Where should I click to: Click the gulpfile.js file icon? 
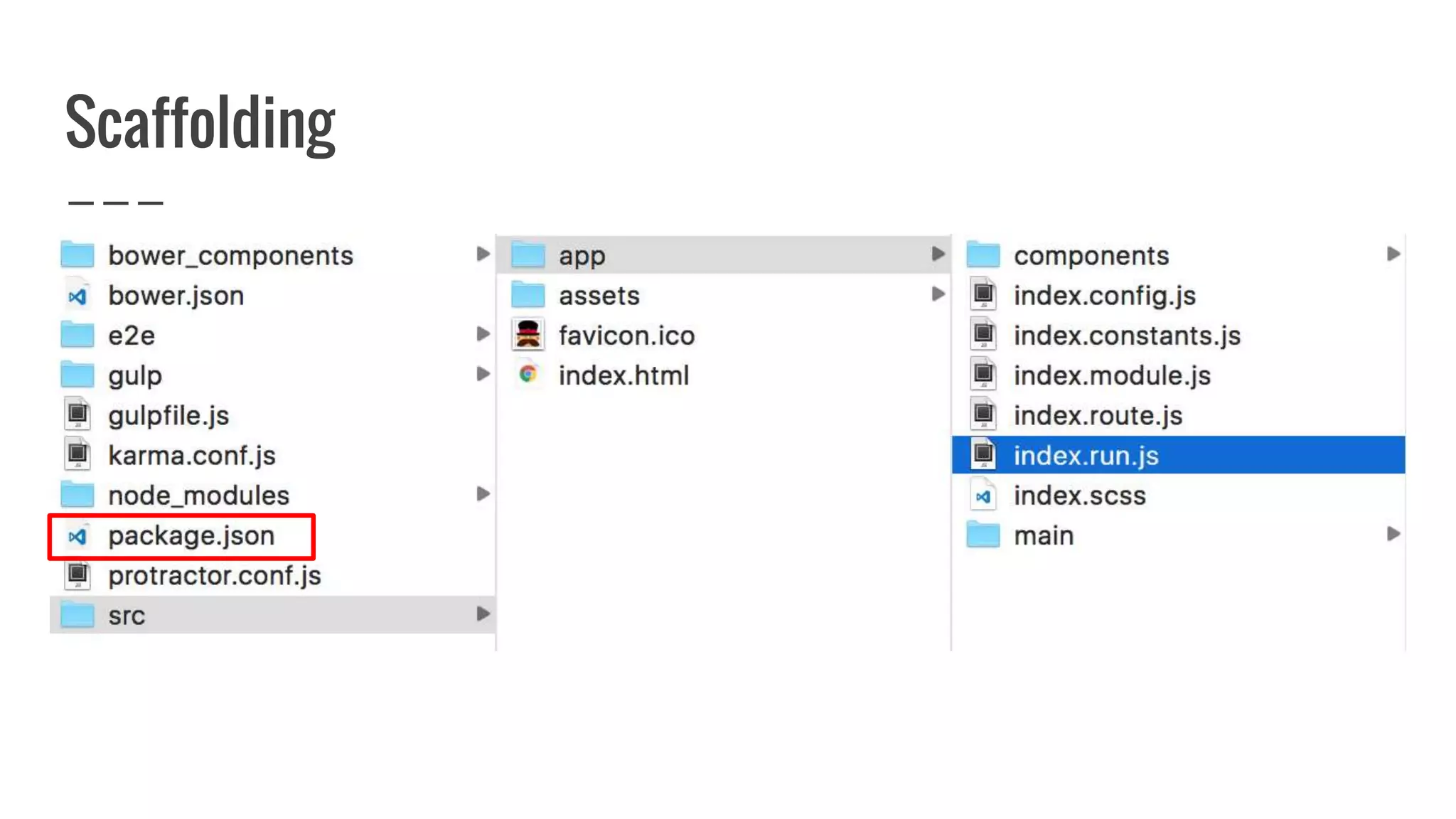pyautogui.click(x=77, y=414)
